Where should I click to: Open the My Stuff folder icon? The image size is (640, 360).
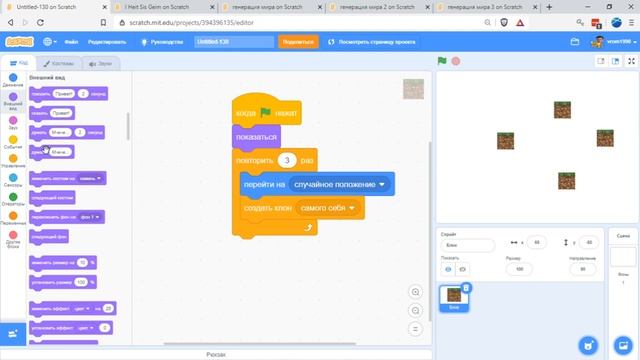(x=575, y=42)
